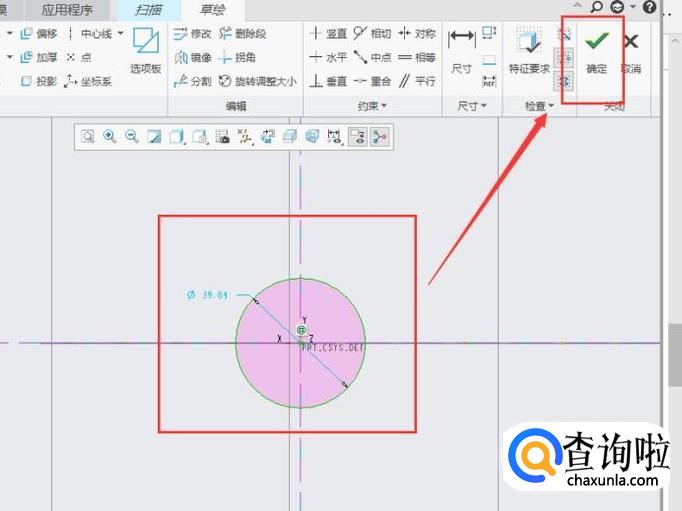Open dropdown arrow left of 加厚
The image size is (682, 511).
[x=9, y=57]
